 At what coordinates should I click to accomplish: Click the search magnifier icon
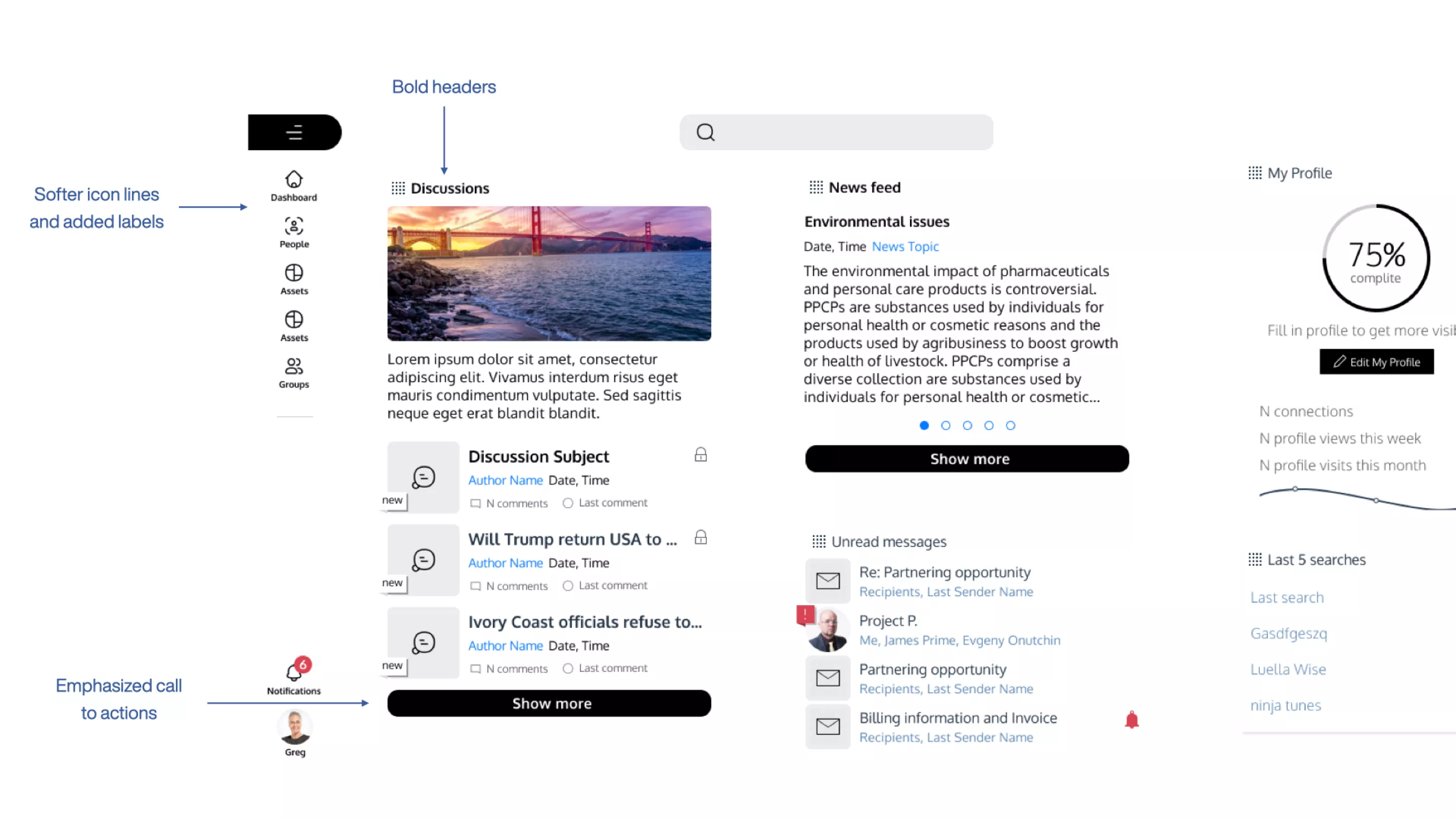tap(705, 132)
